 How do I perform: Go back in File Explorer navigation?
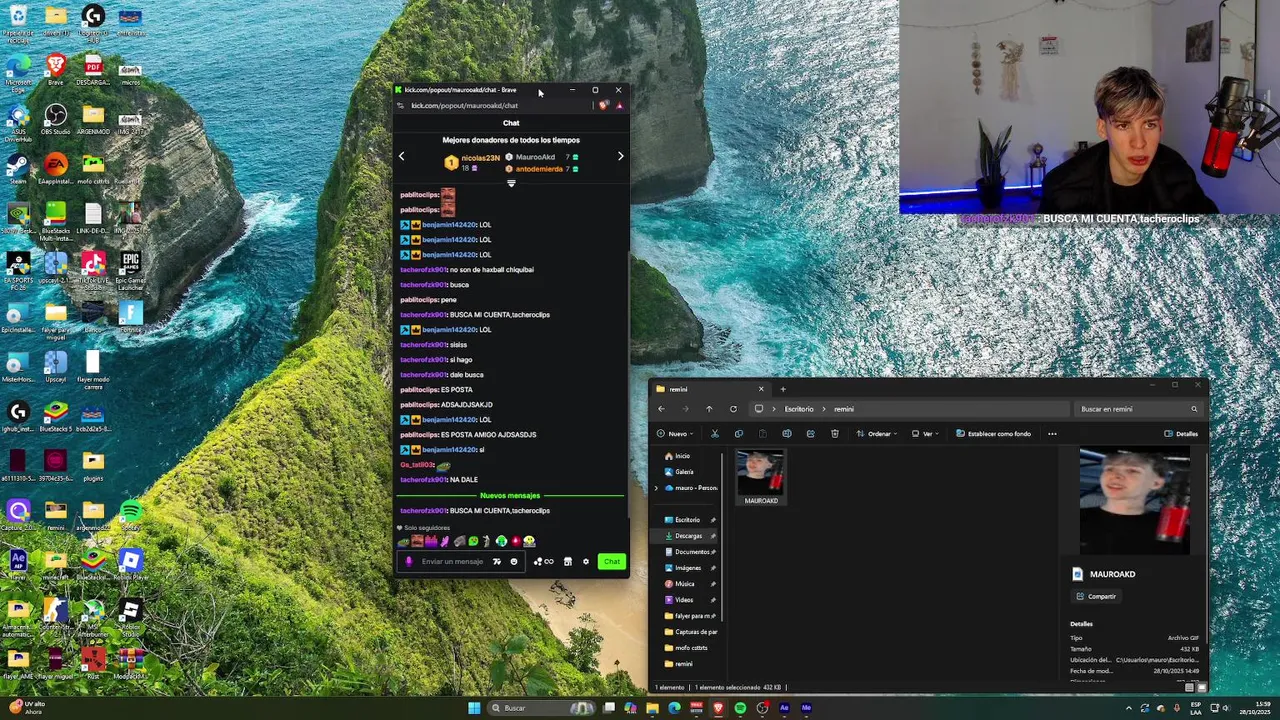tap(661, 409)
